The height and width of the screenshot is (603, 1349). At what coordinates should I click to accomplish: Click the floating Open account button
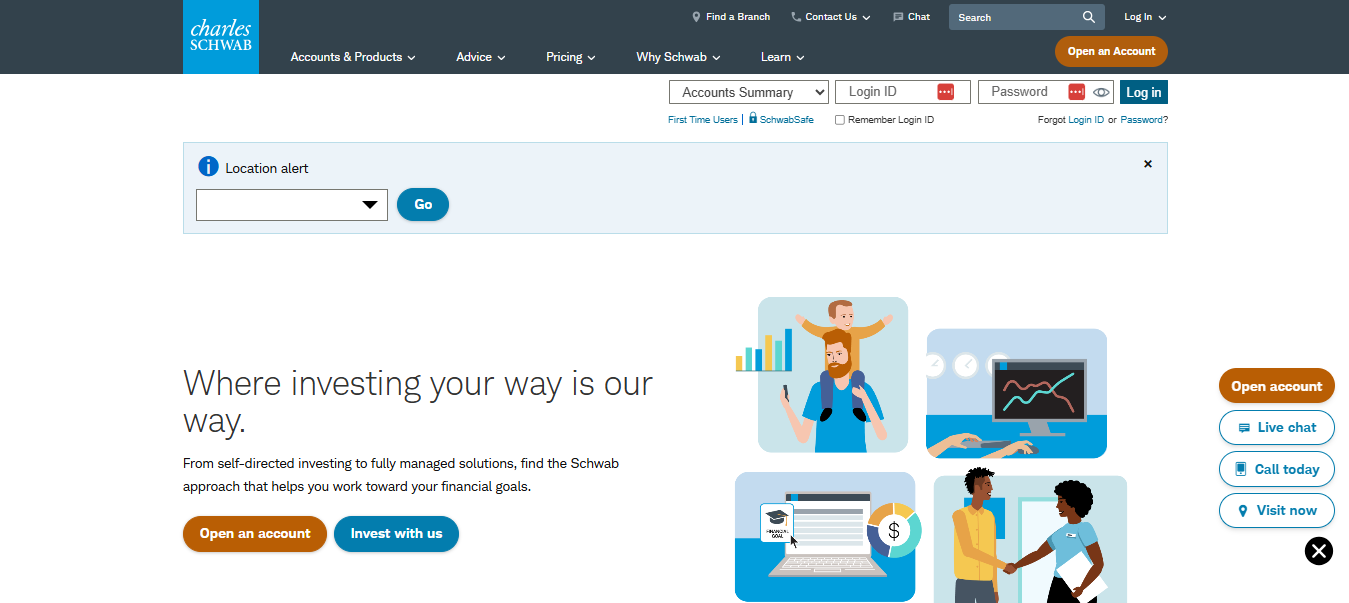[x=1277, y=386]
